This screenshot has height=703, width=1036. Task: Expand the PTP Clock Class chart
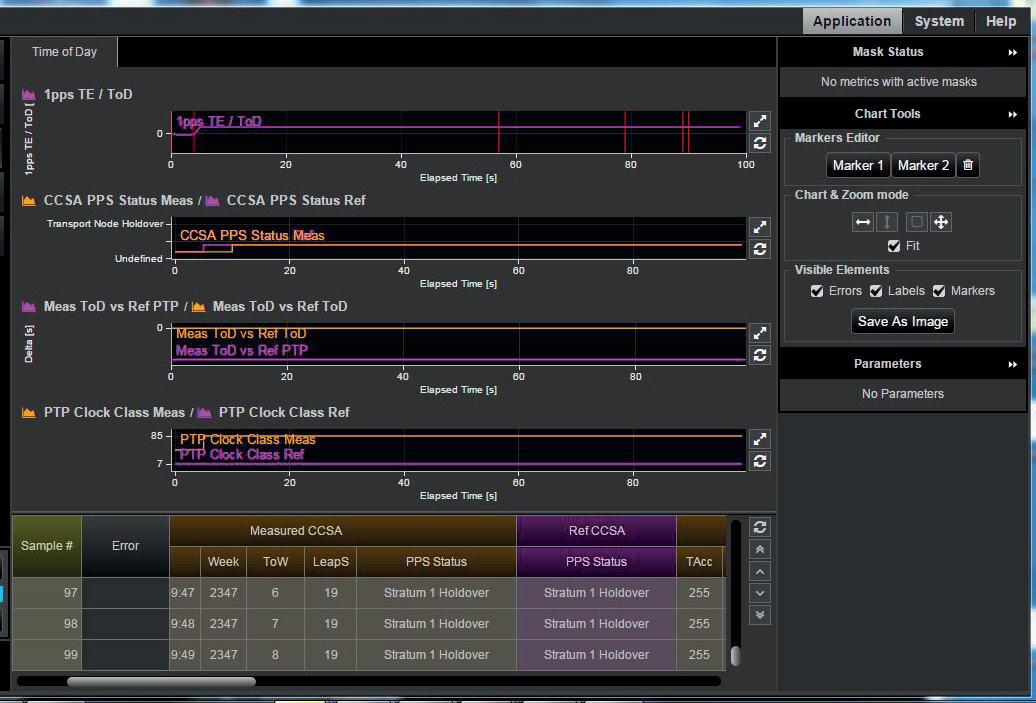pos(760,439)
